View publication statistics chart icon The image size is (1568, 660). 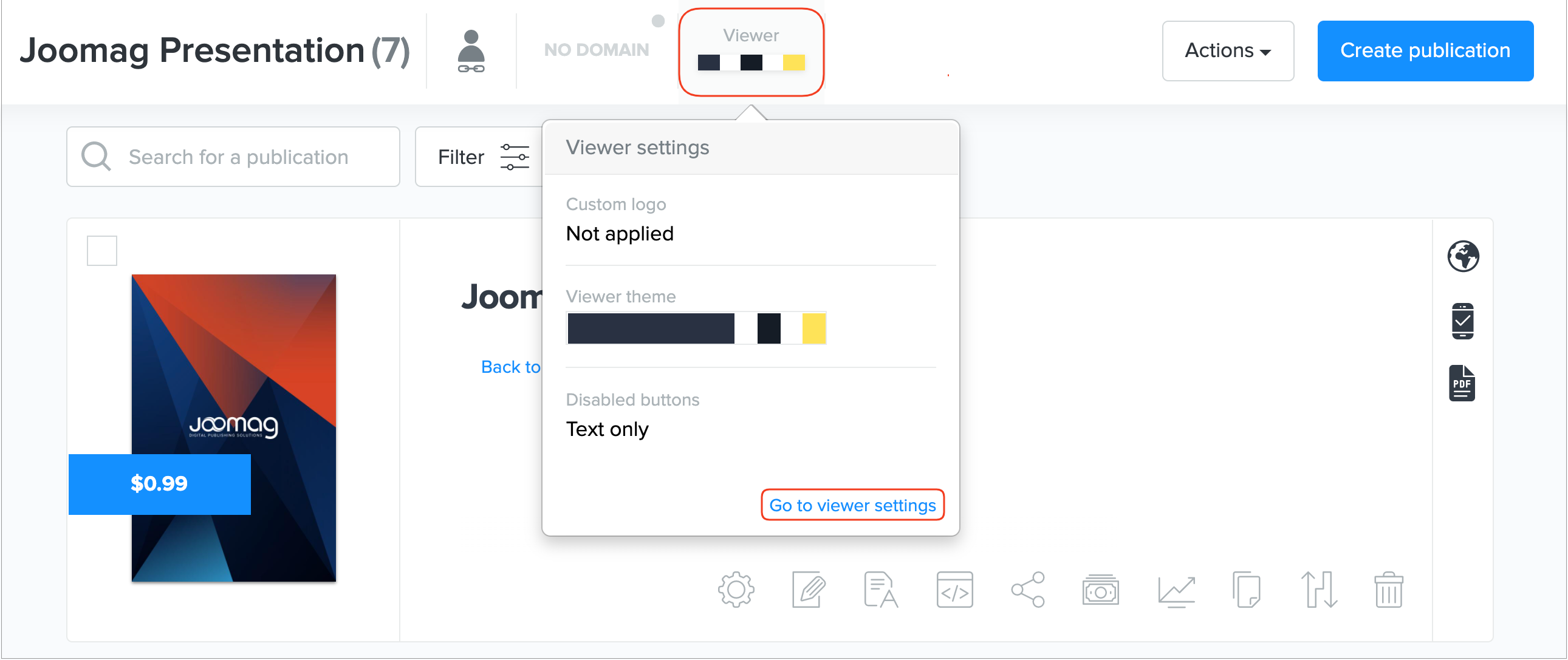[x=1176, y=589]
